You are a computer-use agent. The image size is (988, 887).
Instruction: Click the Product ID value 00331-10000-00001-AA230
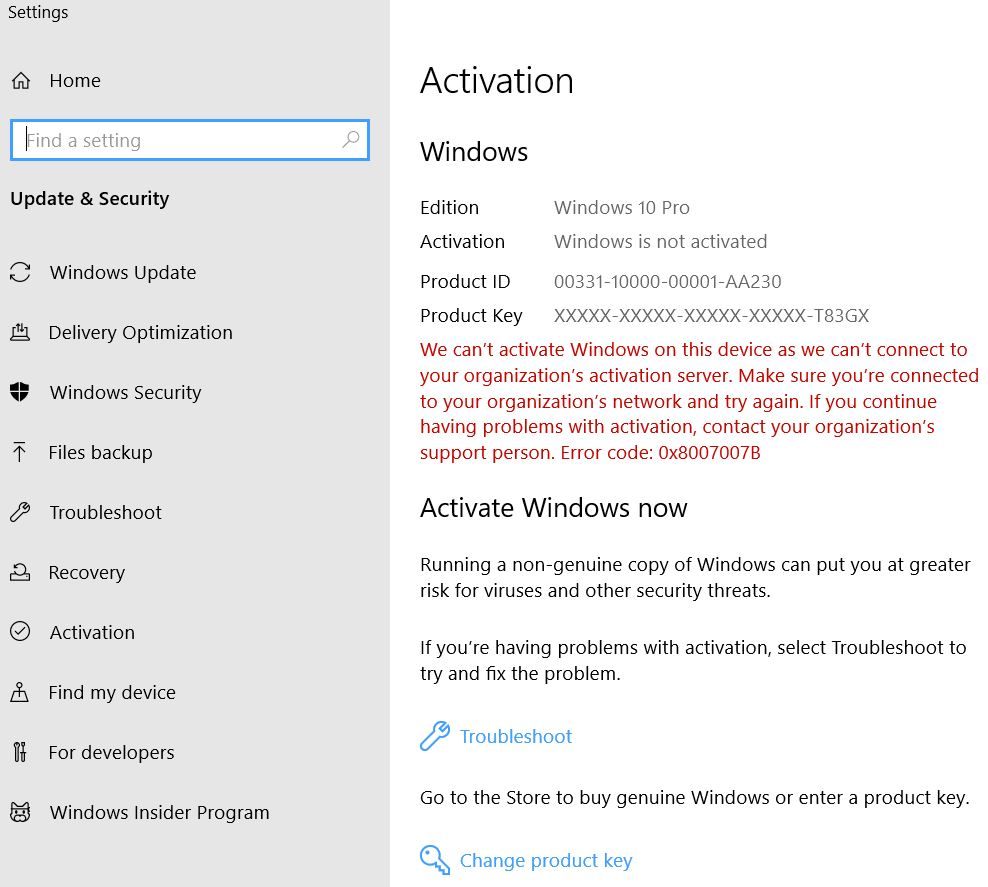point(667,281)
